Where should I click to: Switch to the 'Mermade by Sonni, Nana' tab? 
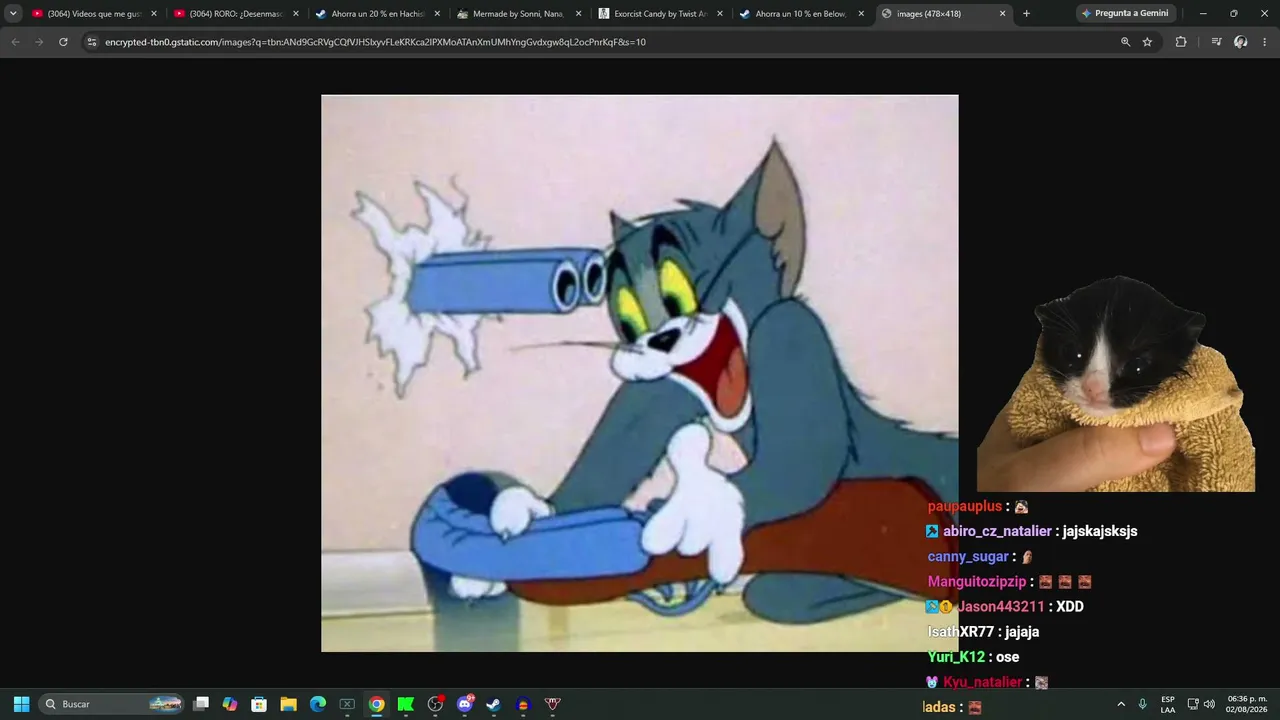click(519, 14)
